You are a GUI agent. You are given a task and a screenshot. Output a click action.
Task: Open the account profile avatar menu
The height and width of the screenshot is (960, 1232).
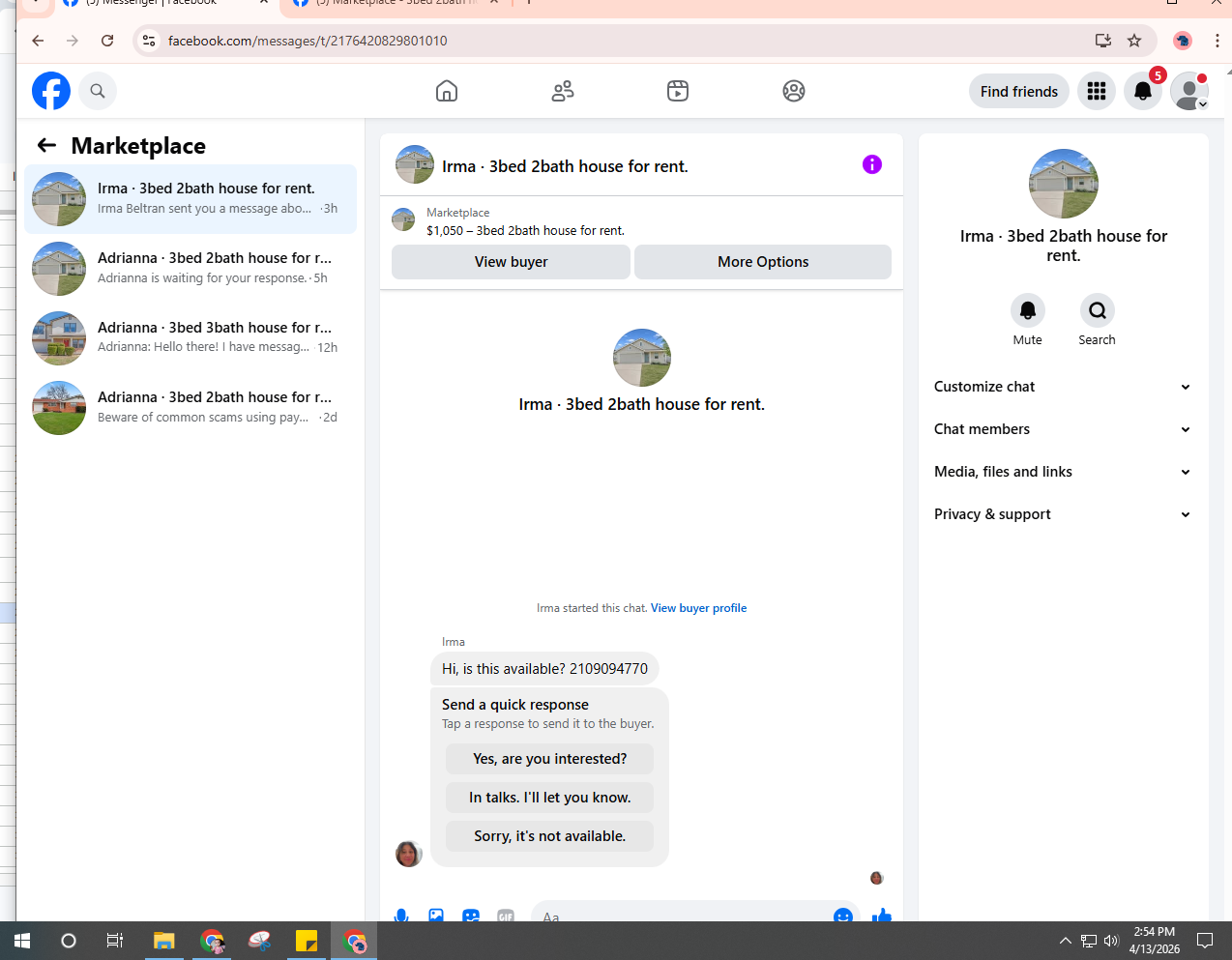point(1189,91)
